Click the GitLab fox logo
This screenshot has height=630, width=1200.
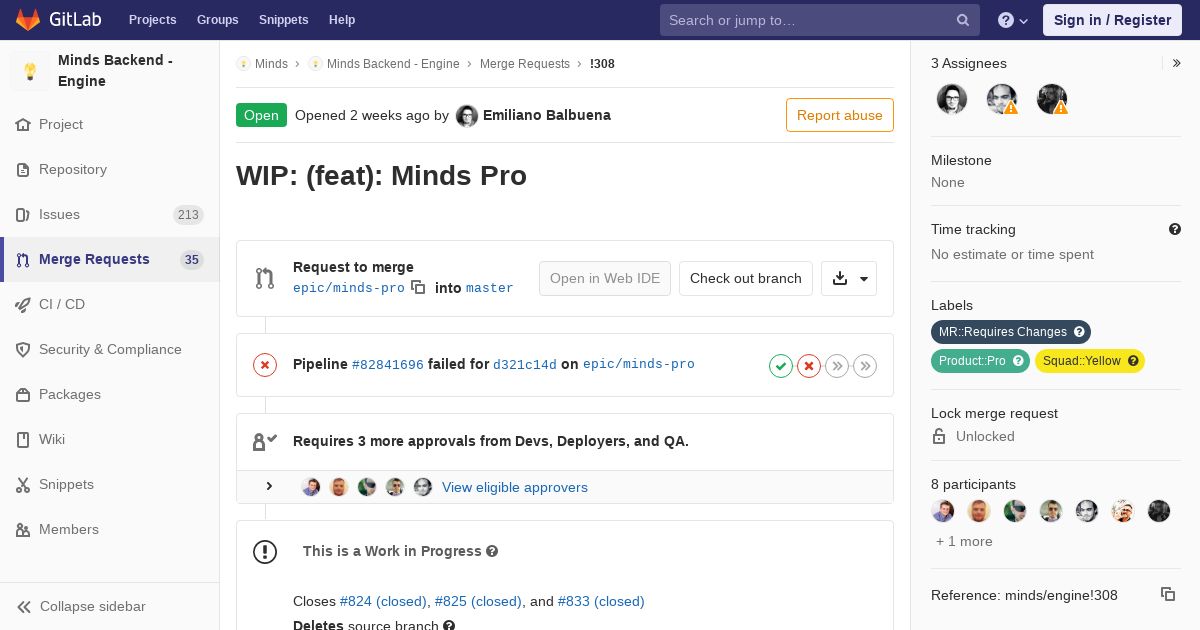point(28,20)
